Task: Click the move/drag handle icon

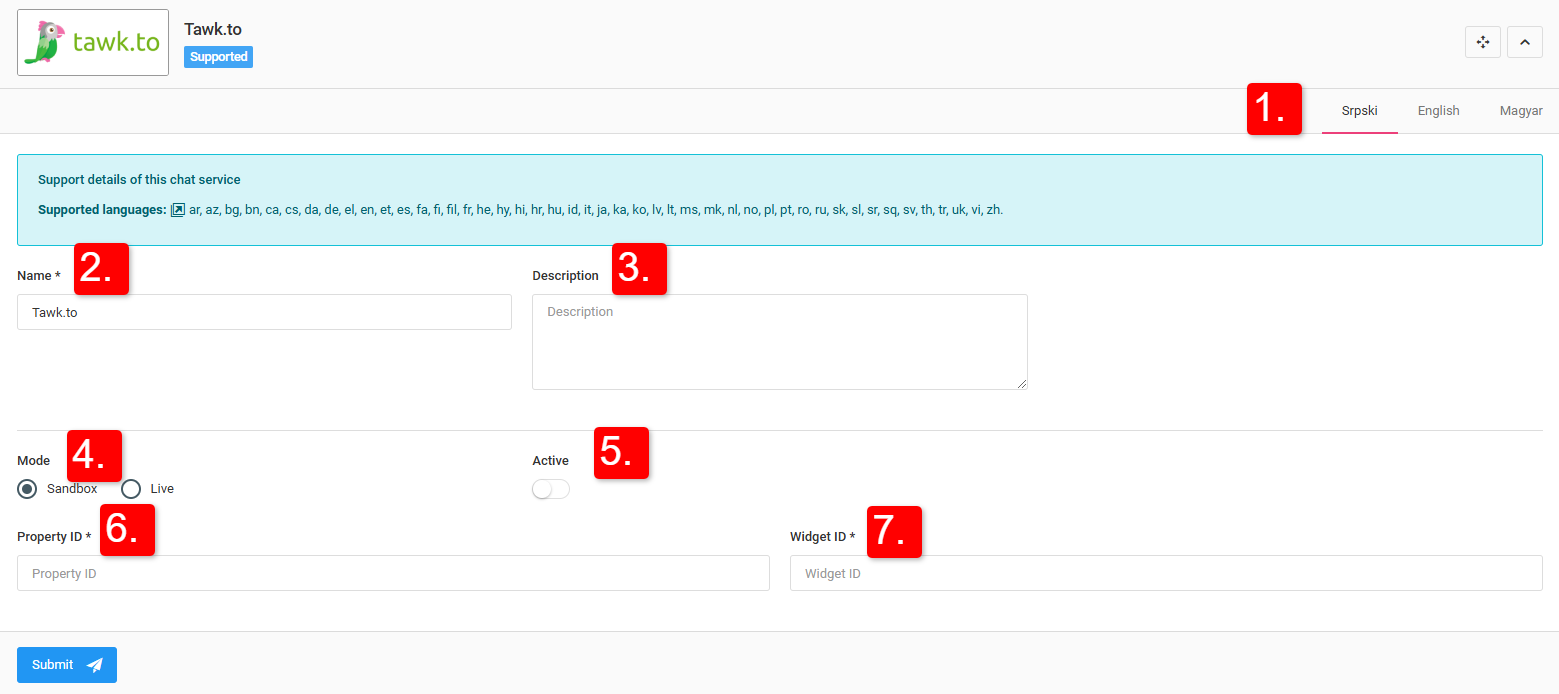Action: point(1483,42)
